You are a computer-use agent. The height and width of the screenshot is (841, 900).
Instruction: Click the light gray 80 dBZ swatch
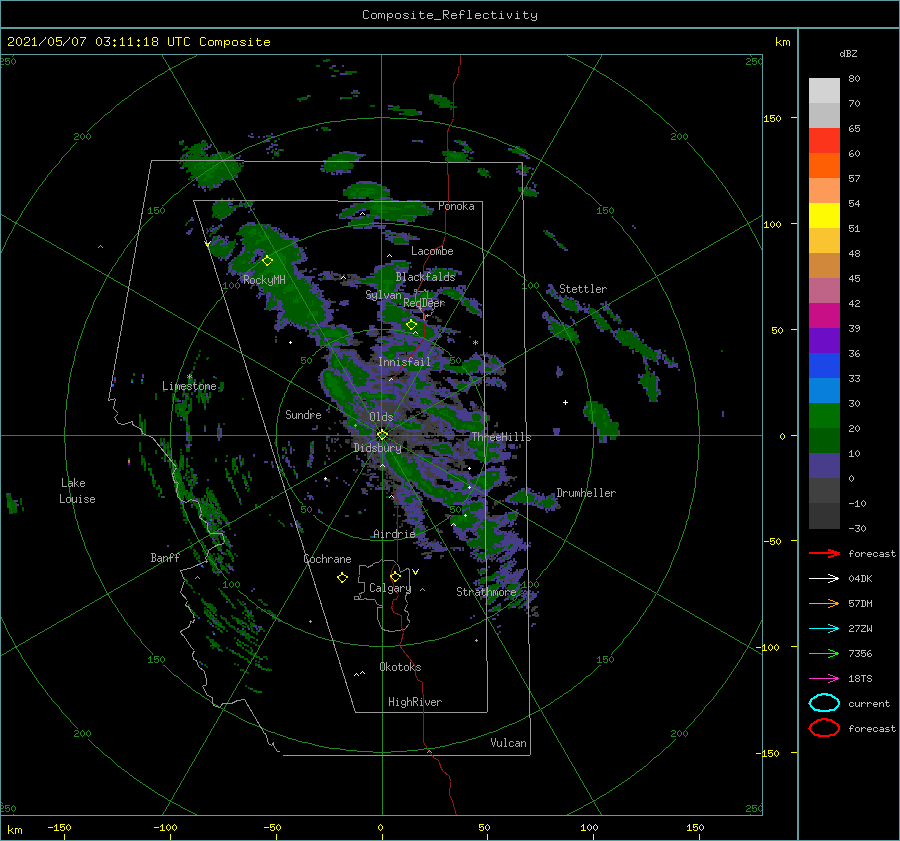click(824, 90)
